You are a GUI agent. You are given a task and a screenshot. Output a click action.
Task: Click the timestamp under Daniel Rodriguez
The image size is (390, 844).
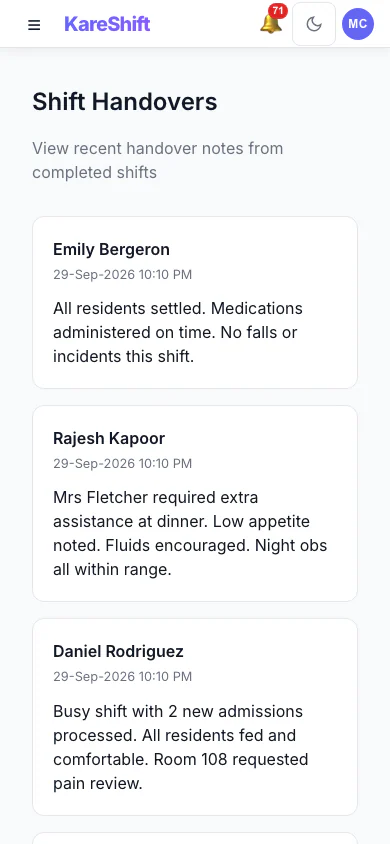point(123,677)
